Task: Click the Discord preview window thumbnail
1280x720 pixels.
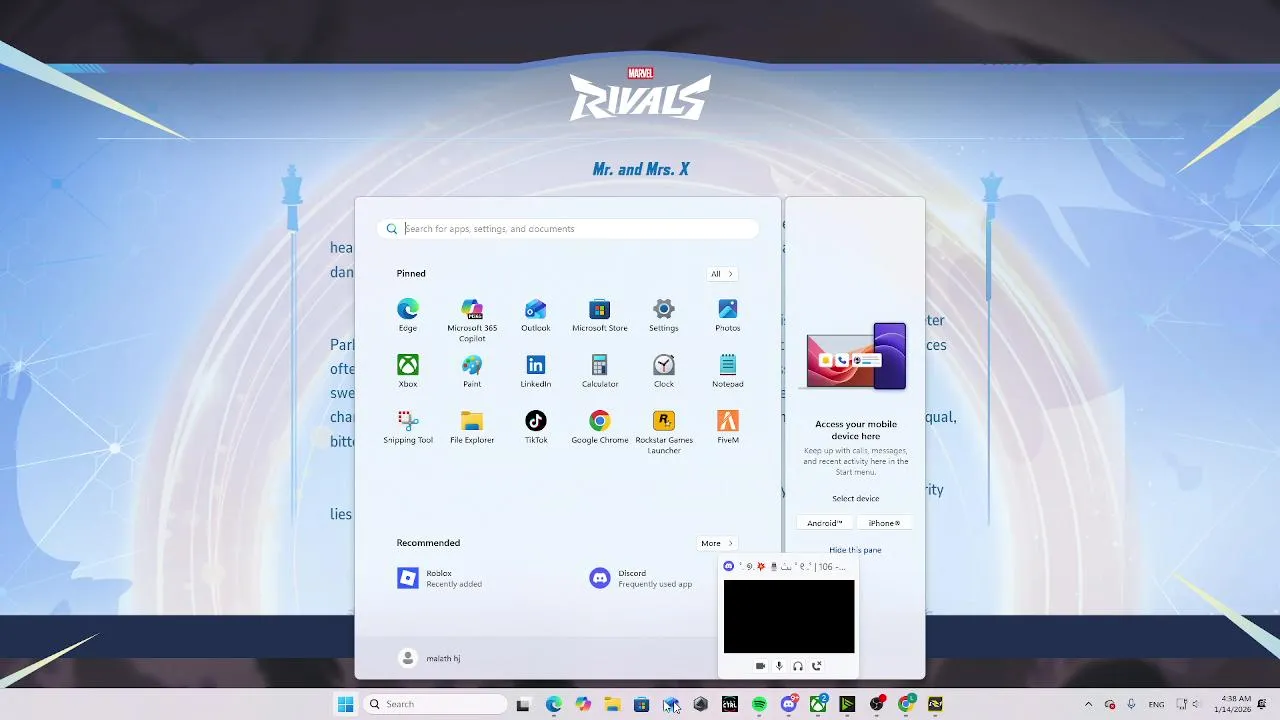Action: pos(789,616)
